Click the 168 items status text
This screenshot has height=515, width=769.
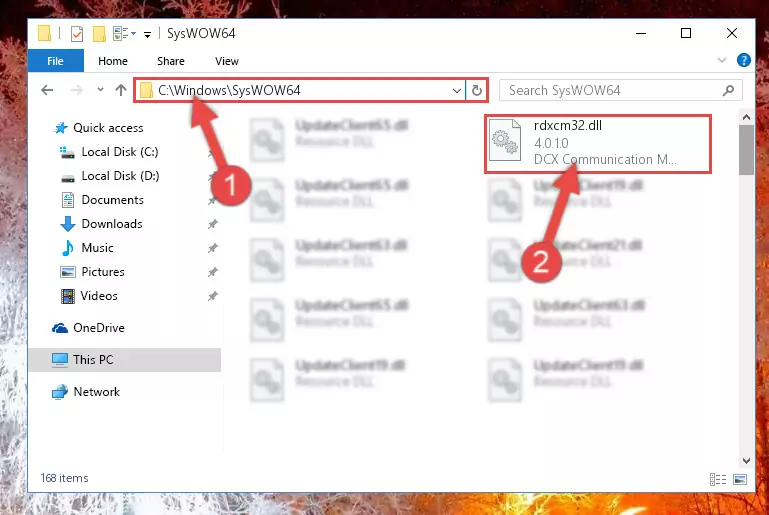click(x=64, y=478)
